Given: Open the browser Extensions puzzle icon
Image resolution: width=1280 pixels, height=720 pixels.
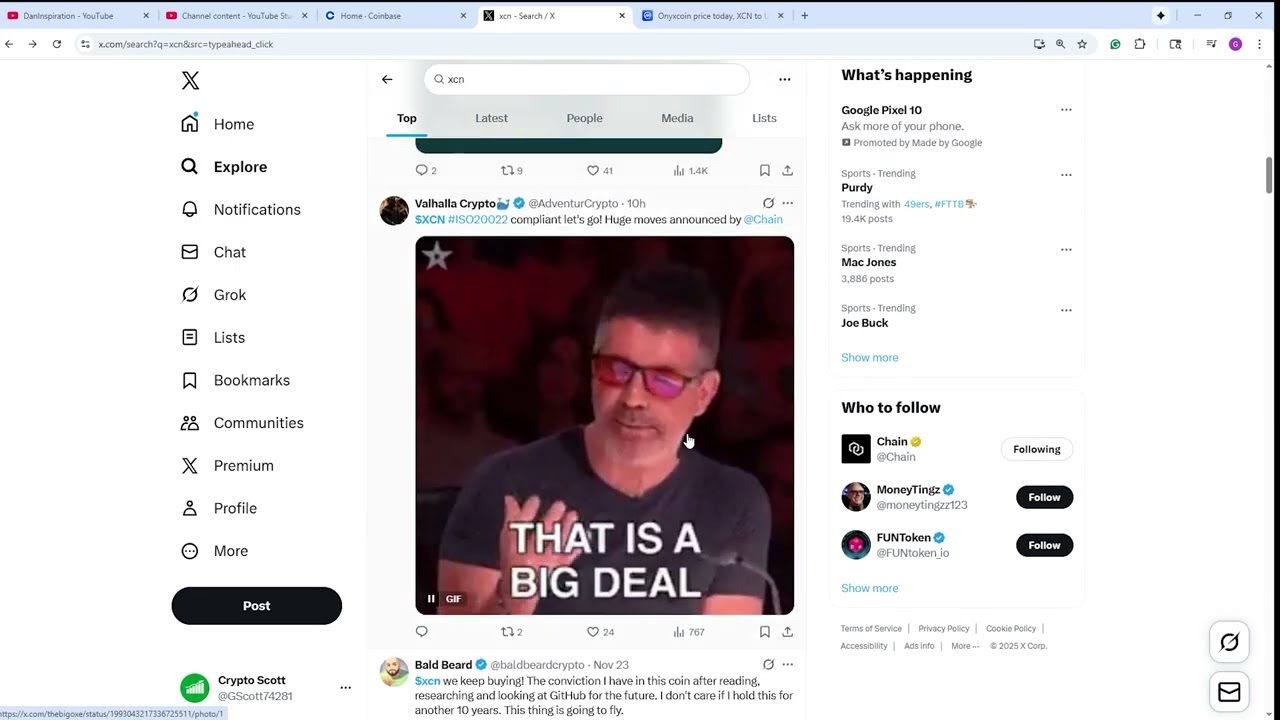Looking at the screenshot, I should click(x=1140, y=44).
